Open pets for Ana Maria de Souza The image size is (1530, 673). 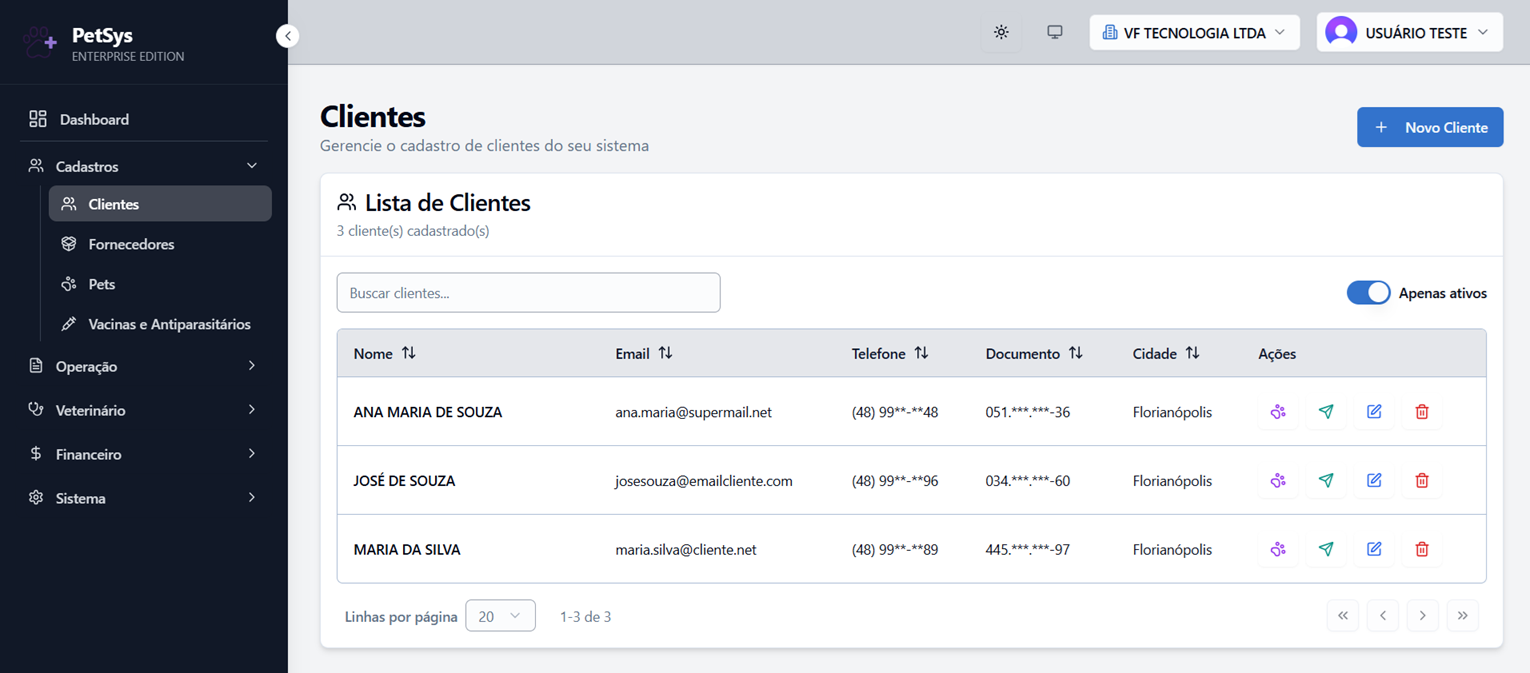(x=1278, y=412)
